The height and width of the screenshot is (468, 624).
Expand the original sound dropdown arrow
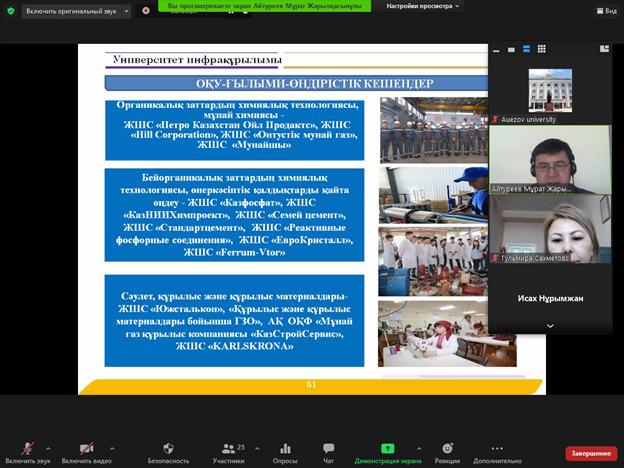[126, 12]
